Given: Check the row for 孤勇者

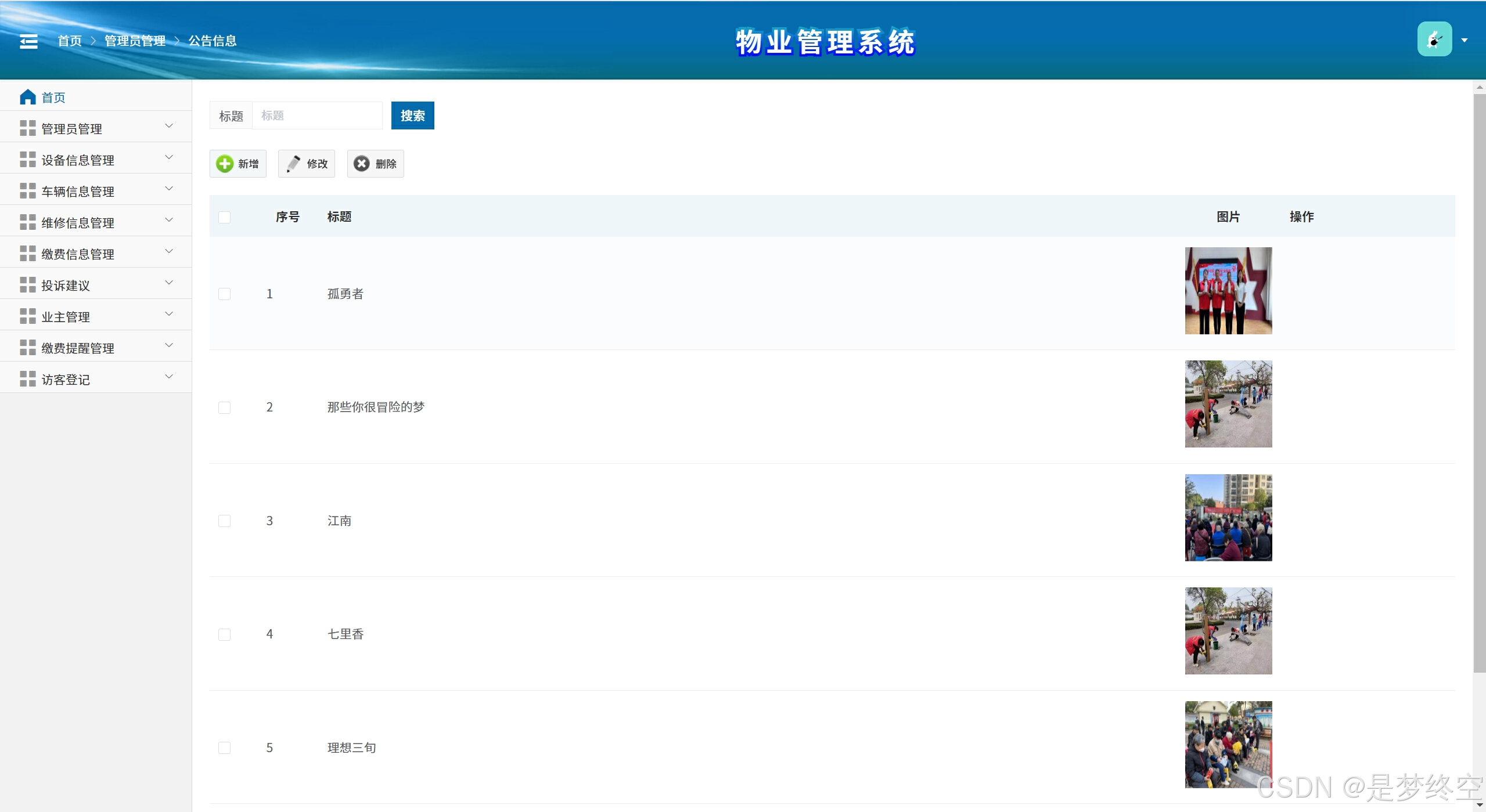Looking at the screenshot, I should (225, 294).
